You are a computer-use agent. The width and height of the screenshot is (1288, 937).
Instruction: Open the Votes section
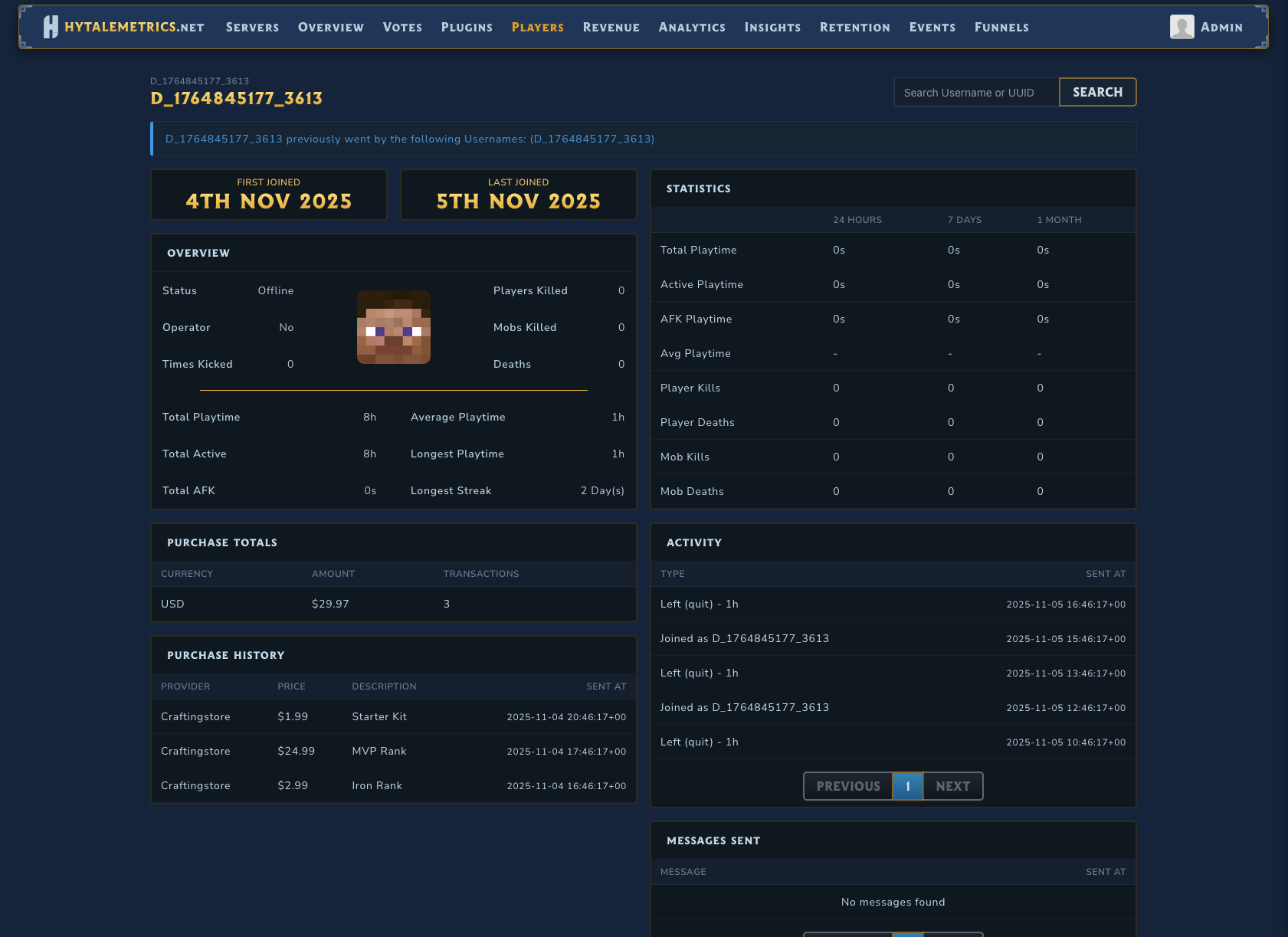pyautogui.click(x=402, y=27)
